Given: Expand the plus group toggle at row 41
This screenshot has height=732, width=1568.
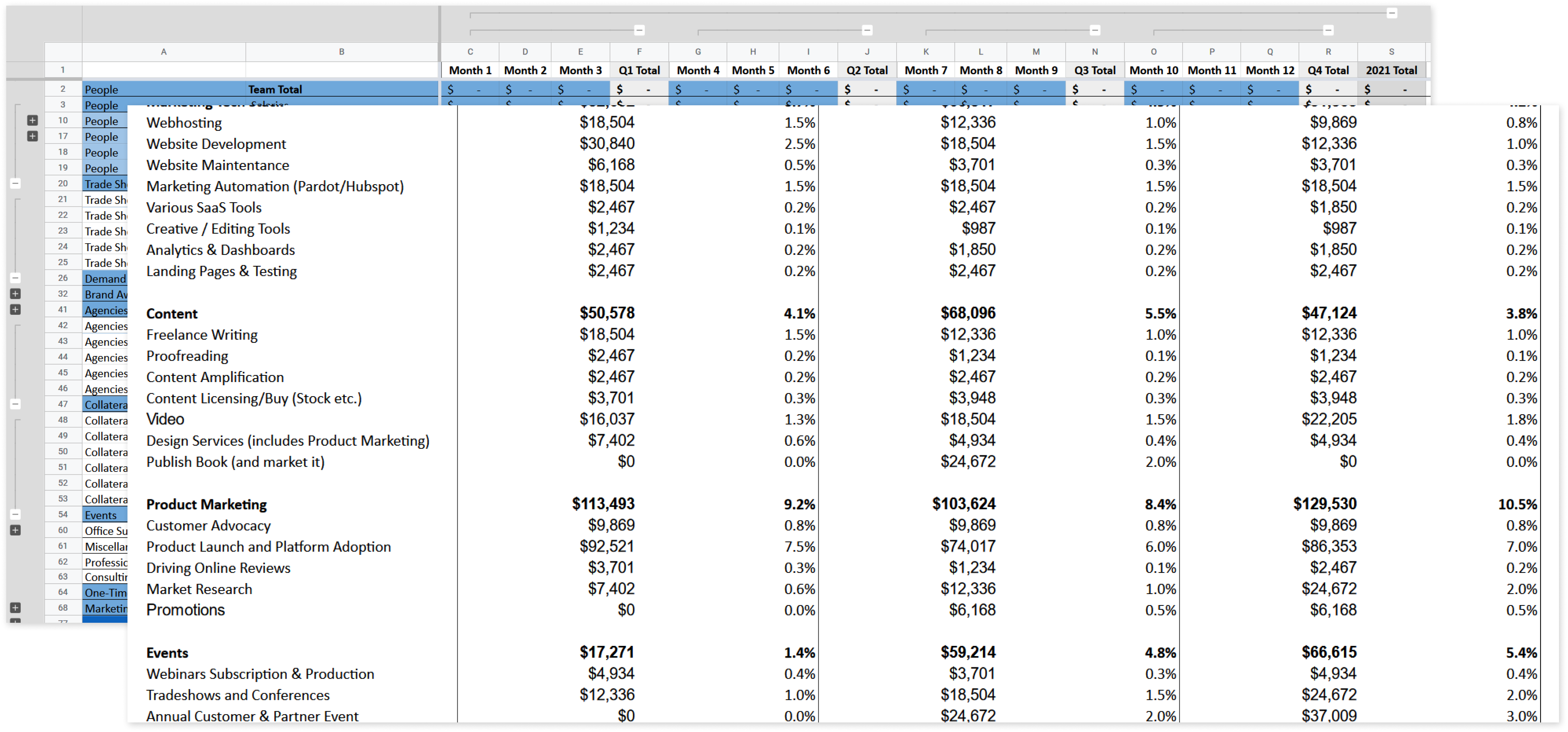Looking at the screenshot, I should coord(15,309).
